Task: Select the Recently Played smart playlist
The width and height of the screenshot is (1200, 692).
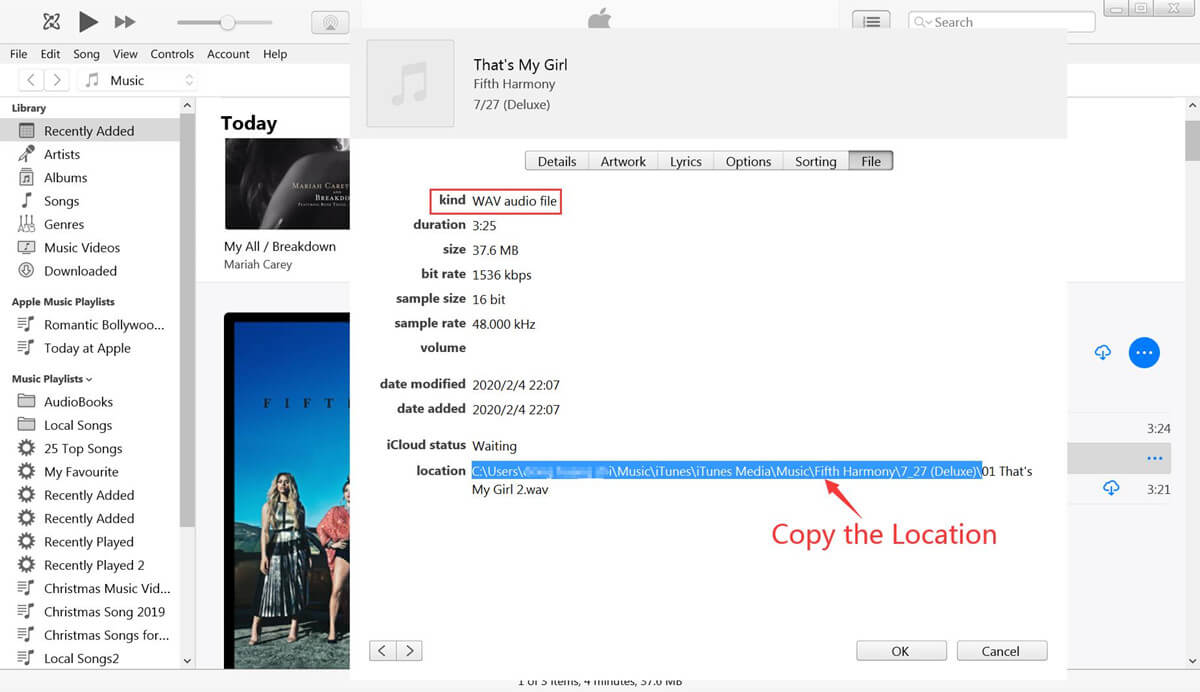Action: pyautogui.click(x=89, y=542)
